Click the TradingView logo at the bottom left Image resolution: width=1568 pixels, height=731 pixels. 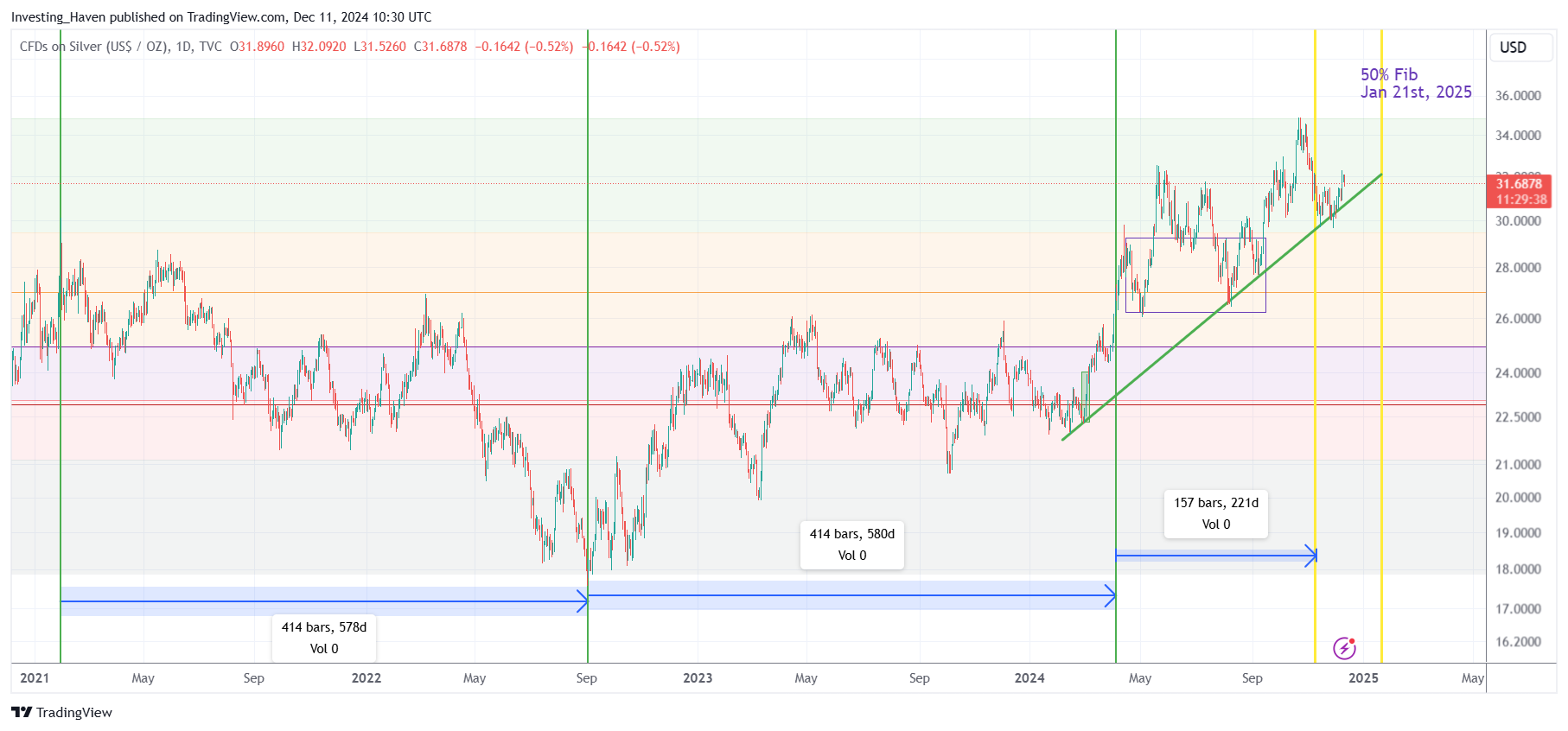click(x=61, y=712)
